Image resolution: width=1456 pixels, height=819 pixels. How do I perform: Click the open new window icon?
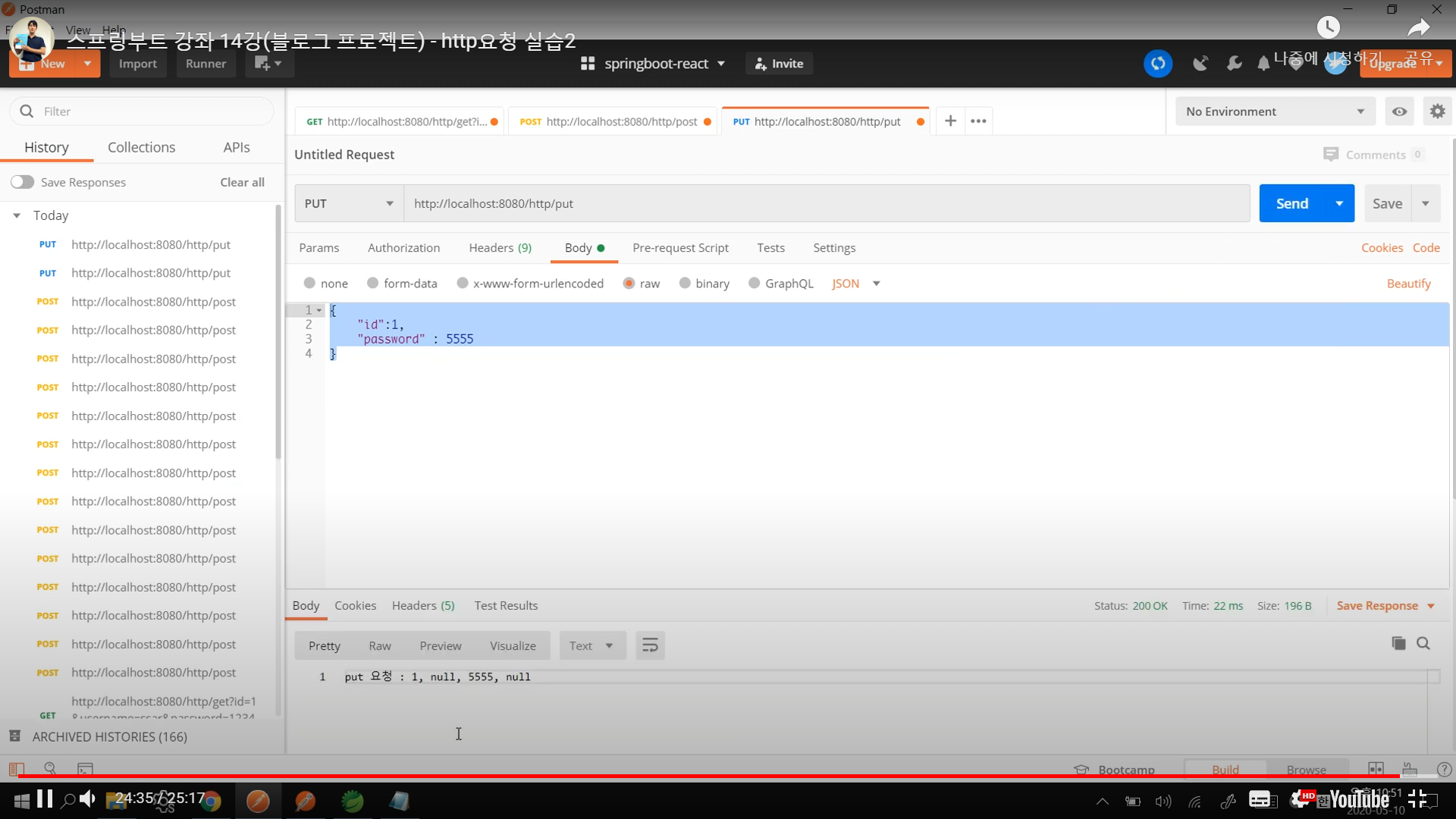point(268,64)
